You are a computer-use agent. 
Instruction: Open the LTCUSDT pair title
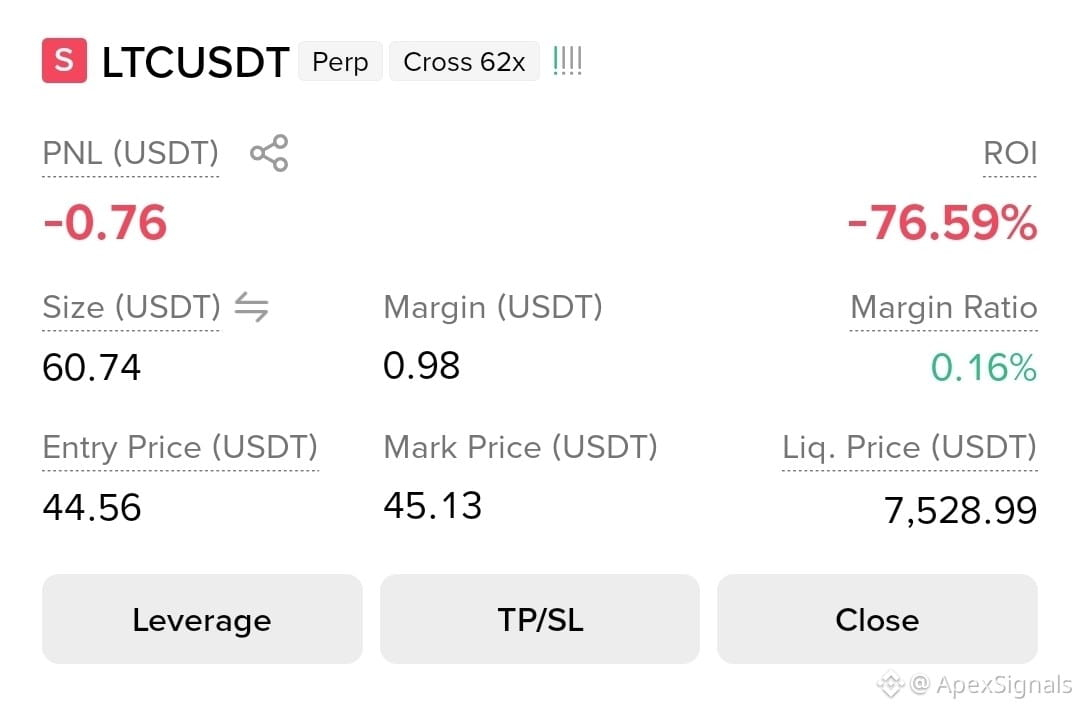coord(196,62)
